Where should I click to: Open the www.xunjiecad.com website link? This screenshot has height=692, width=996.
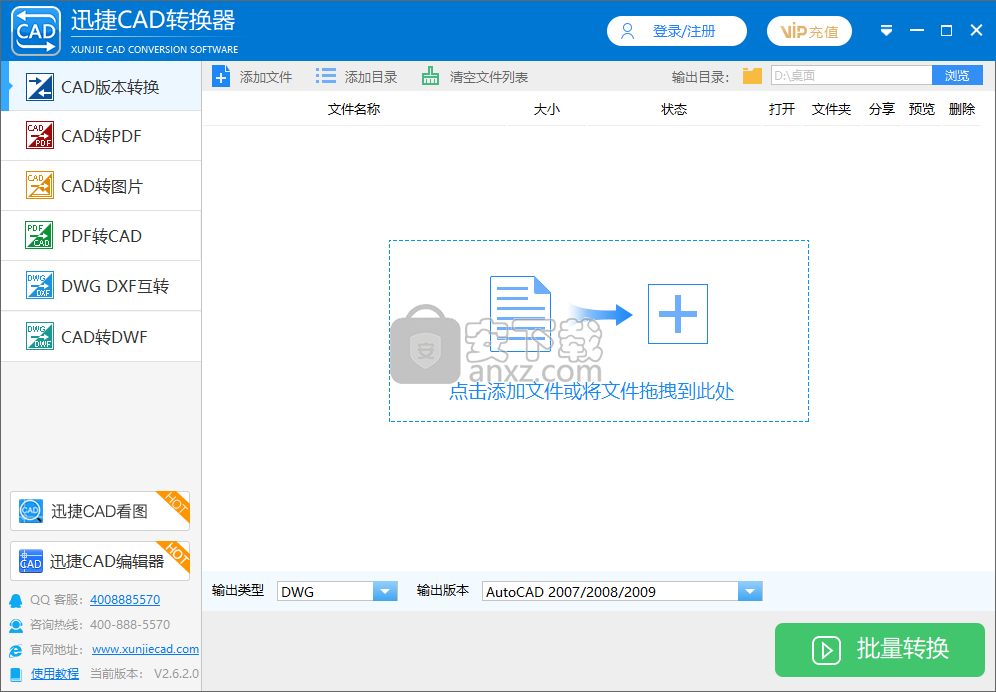tap(145, 649)
